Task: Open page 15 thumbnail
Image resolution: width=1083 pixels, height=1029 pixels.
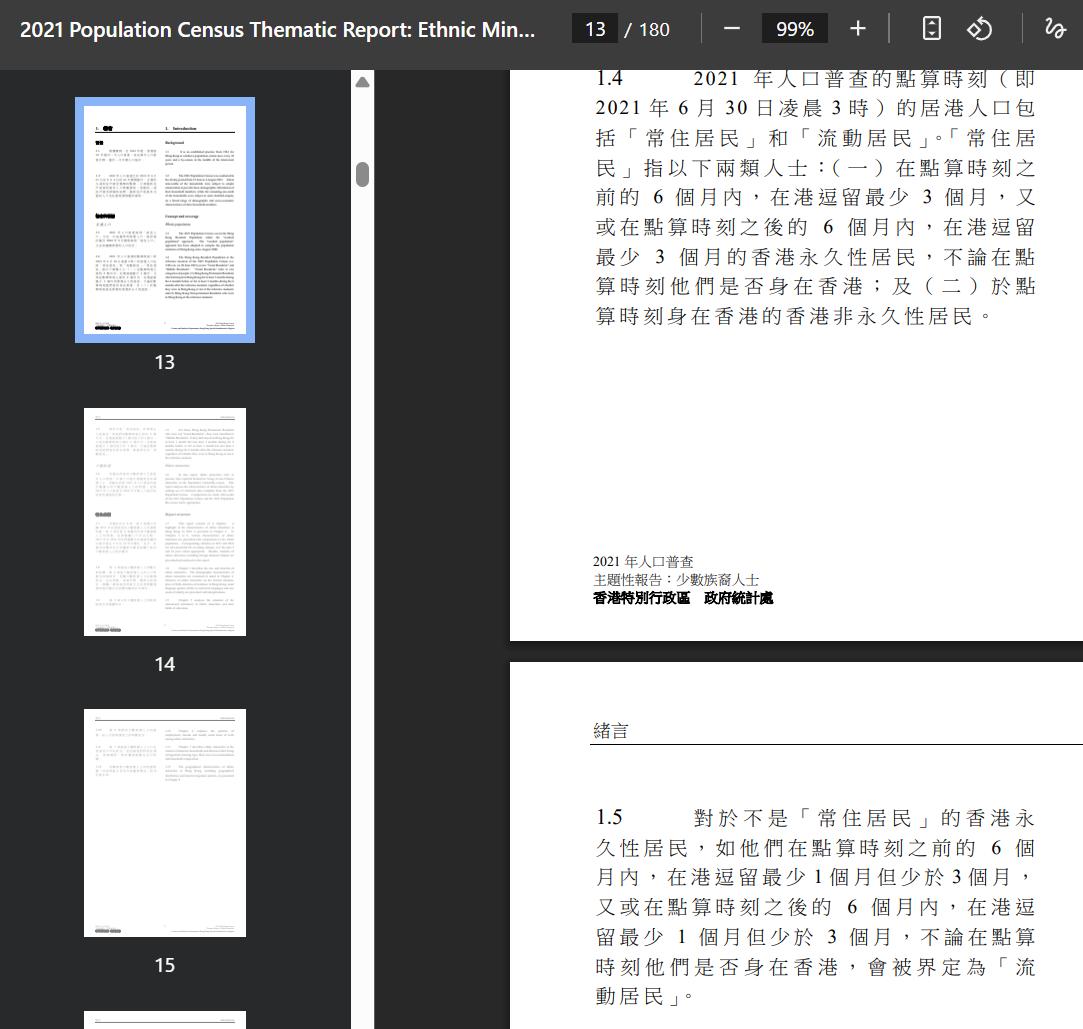Action: (x=165, y=823)
